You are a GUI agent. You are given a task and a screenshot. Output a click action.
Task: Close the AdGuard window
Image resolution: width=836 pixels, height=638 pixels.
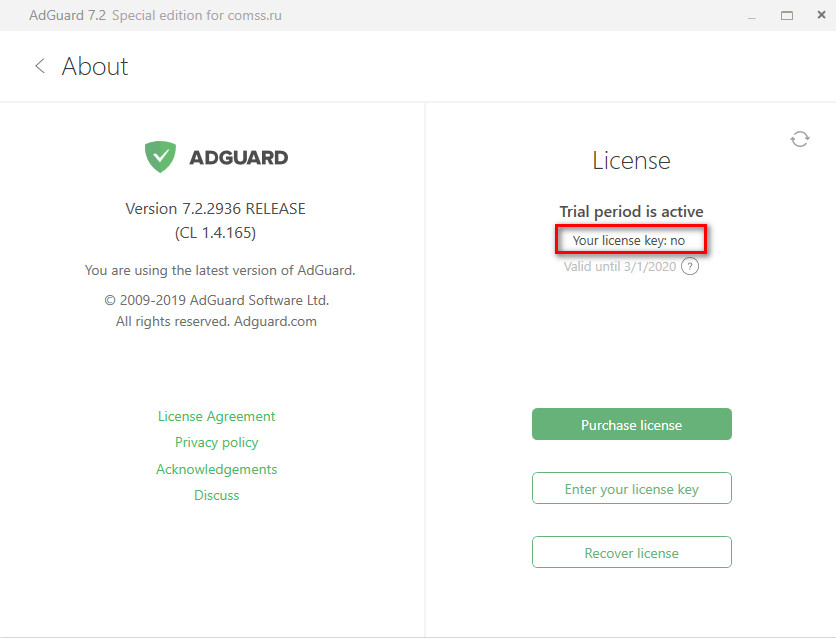[x=821, y=15]
